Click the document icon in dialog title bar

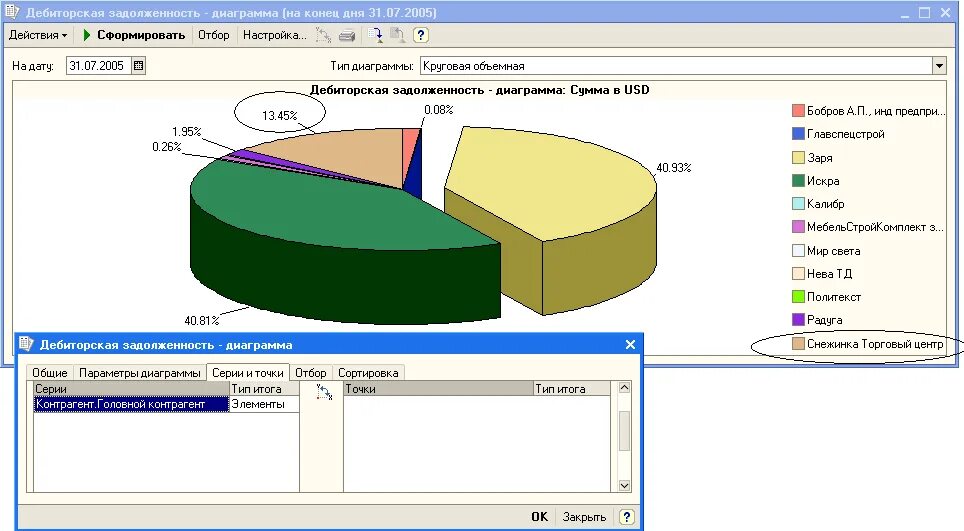(x=26, y=344)
